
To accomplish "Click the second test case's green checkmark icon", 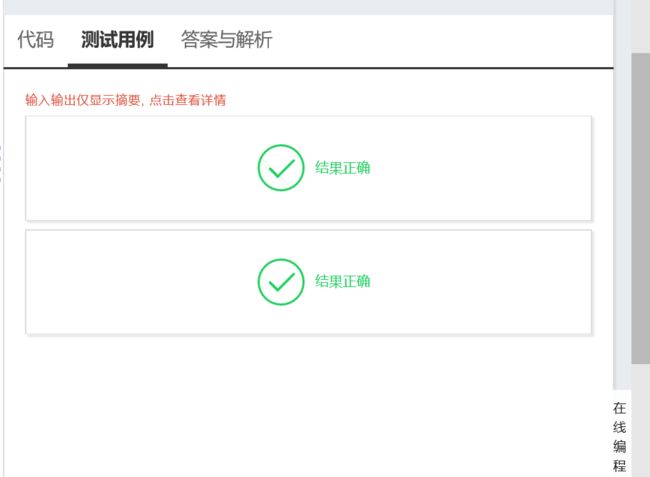I will 281,282.
